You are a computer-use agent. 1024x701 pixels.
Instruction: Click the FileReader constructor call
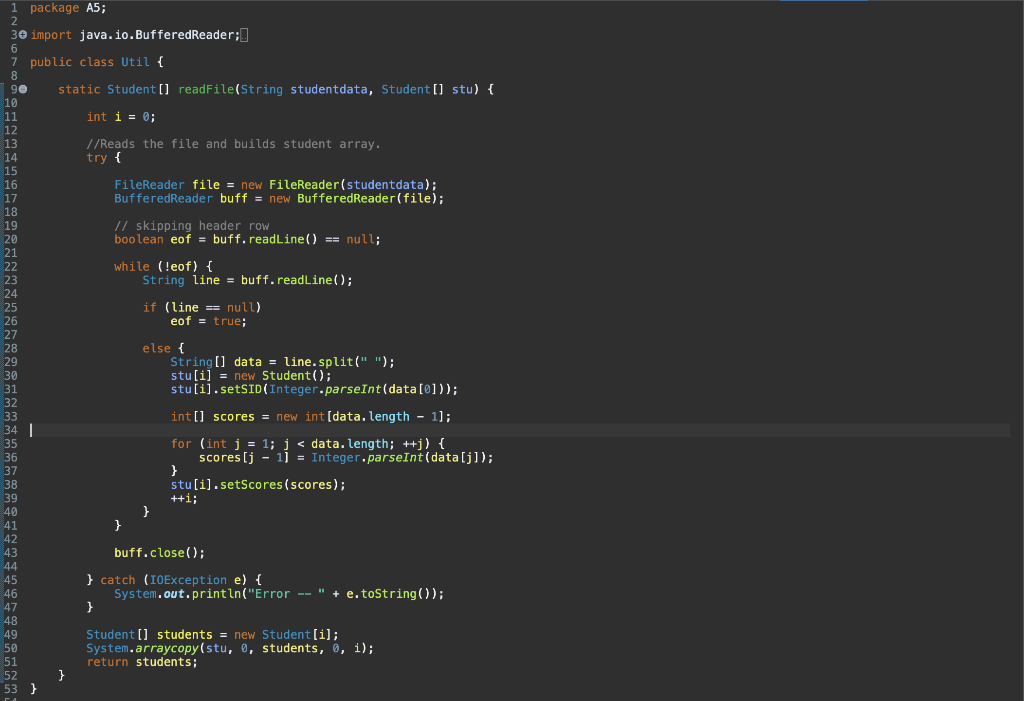coord(304,185)
